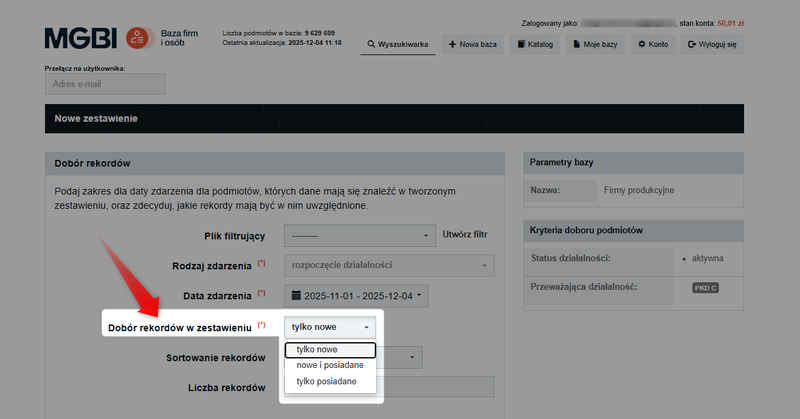Click the magnifier icon in Wyszukiwarka
This screenshot has height=419, width=800.
click(371, 45)
